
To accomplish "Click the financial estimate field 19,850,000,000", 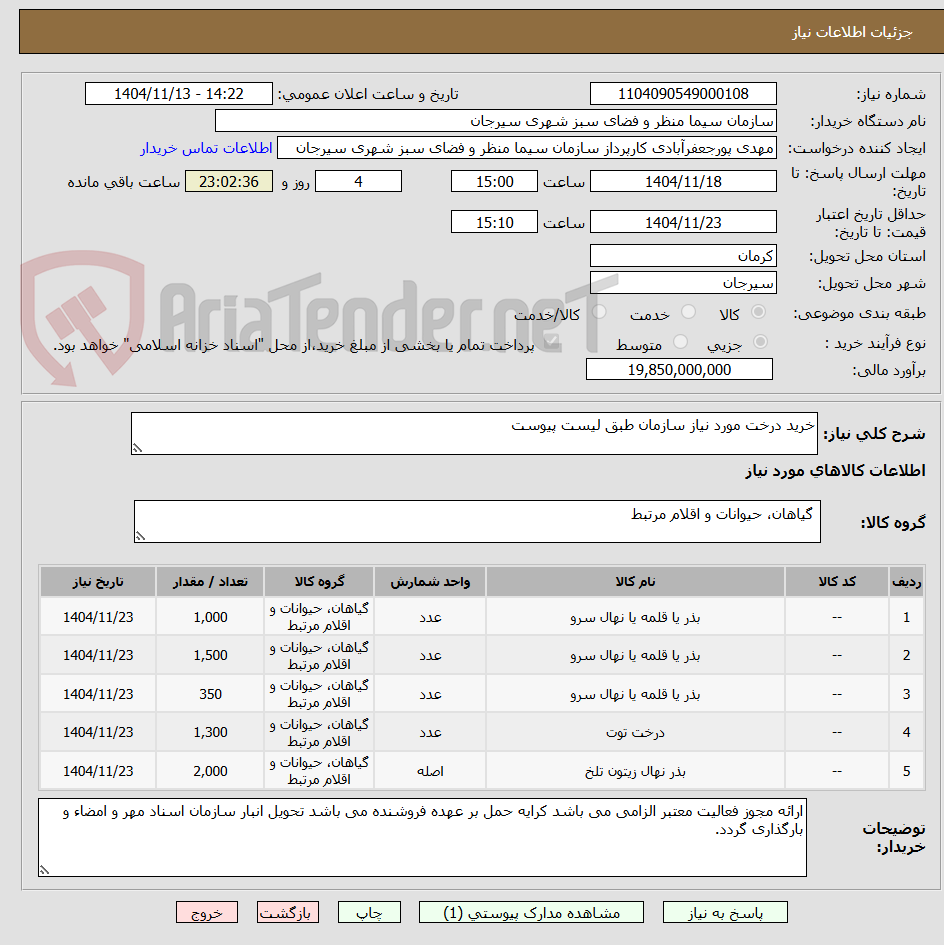I will pos(679,369).
